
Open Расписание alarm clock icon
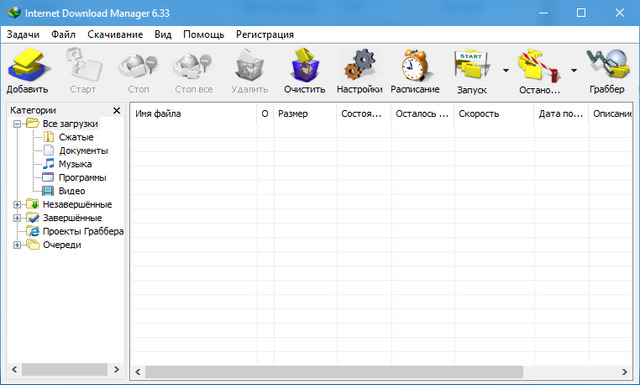click(415, 65)
